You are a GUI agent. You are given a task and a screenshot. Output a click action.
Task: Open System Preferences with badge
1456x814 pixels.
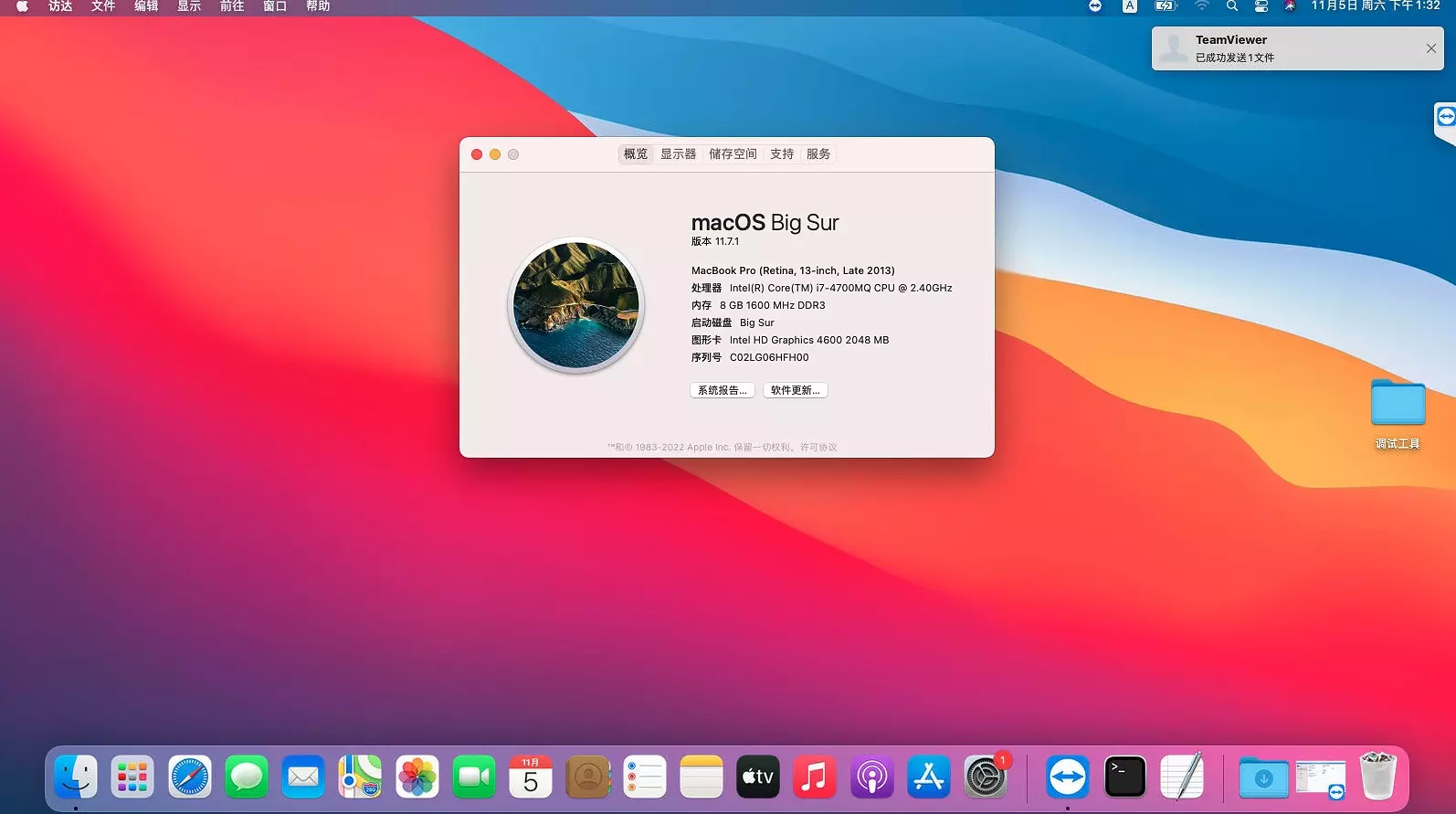(x=986, y=777)
